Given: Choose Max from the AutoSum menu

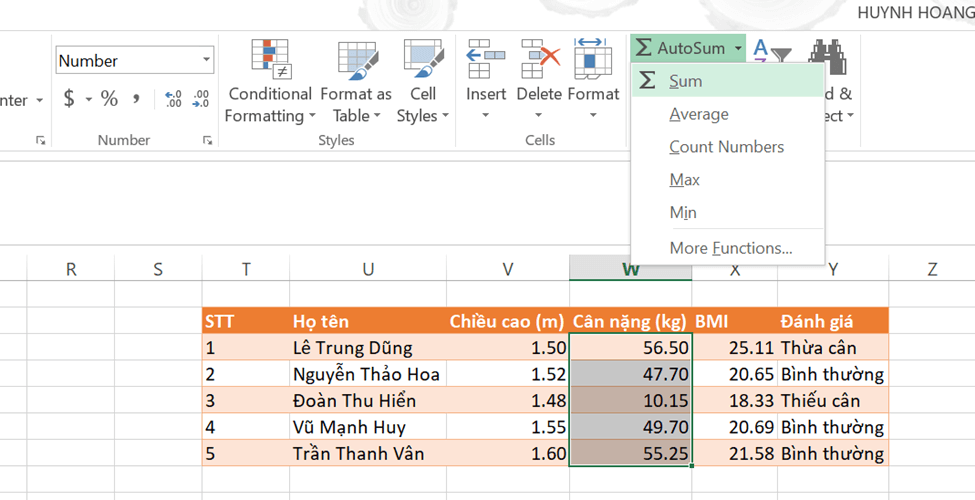Looking at the screenshot, I should pyautogui.click(x=728, y=180).
